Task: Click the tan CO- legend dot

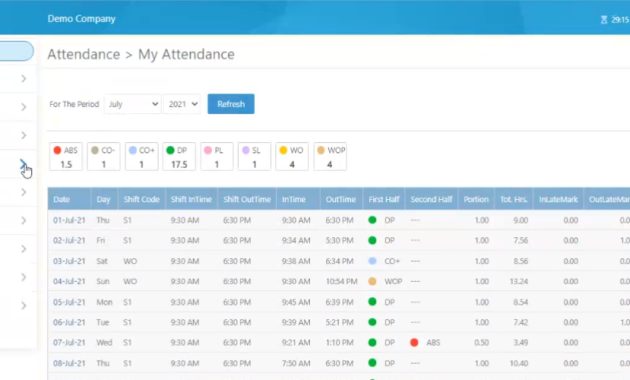Action: [x=95, y=150]
